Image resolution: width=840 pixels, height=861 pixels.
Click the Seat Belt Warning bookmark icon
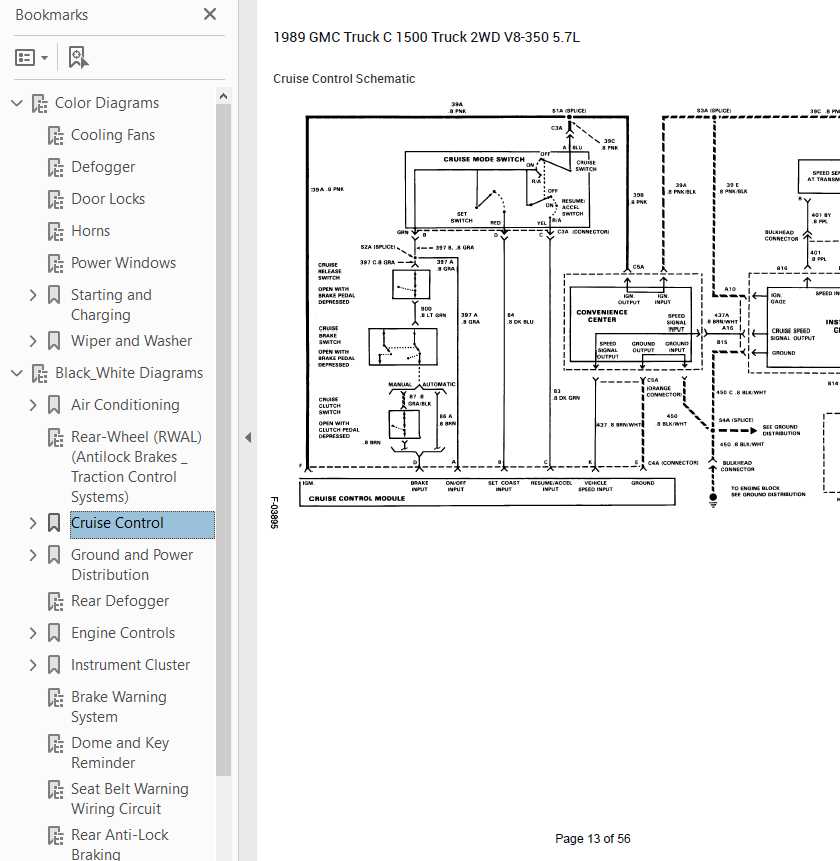pyautogui.click(x=55, y=790)
